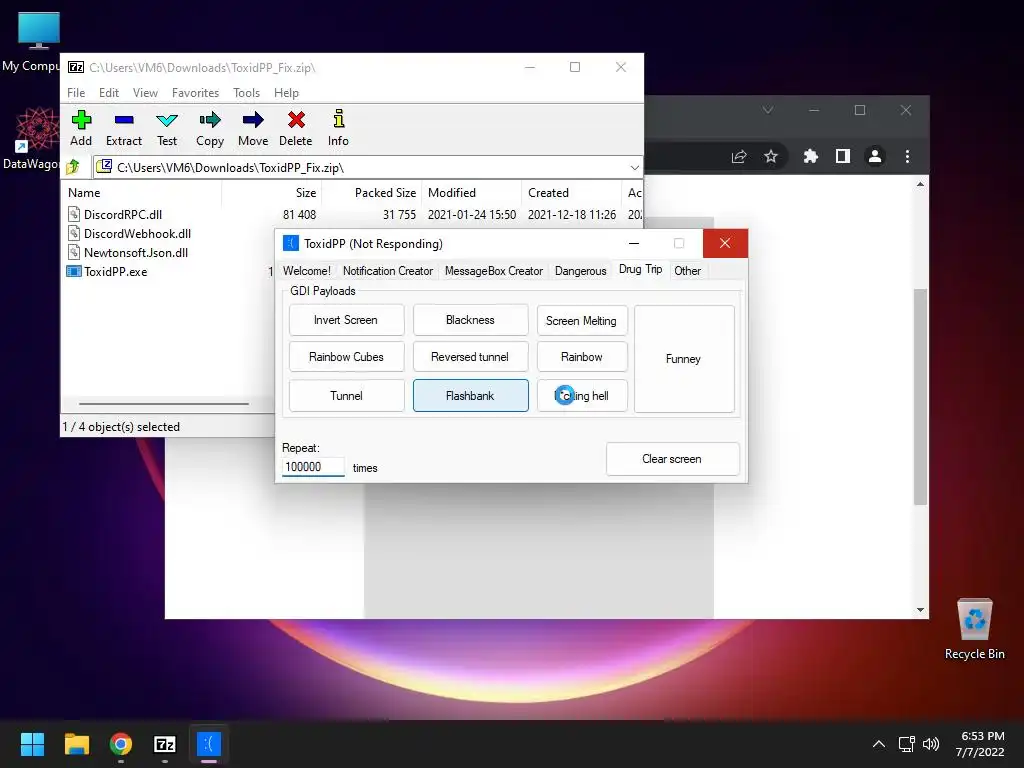Open Recycle Bin desktop icon
The image size is (1024, 768).
point(974,629)
